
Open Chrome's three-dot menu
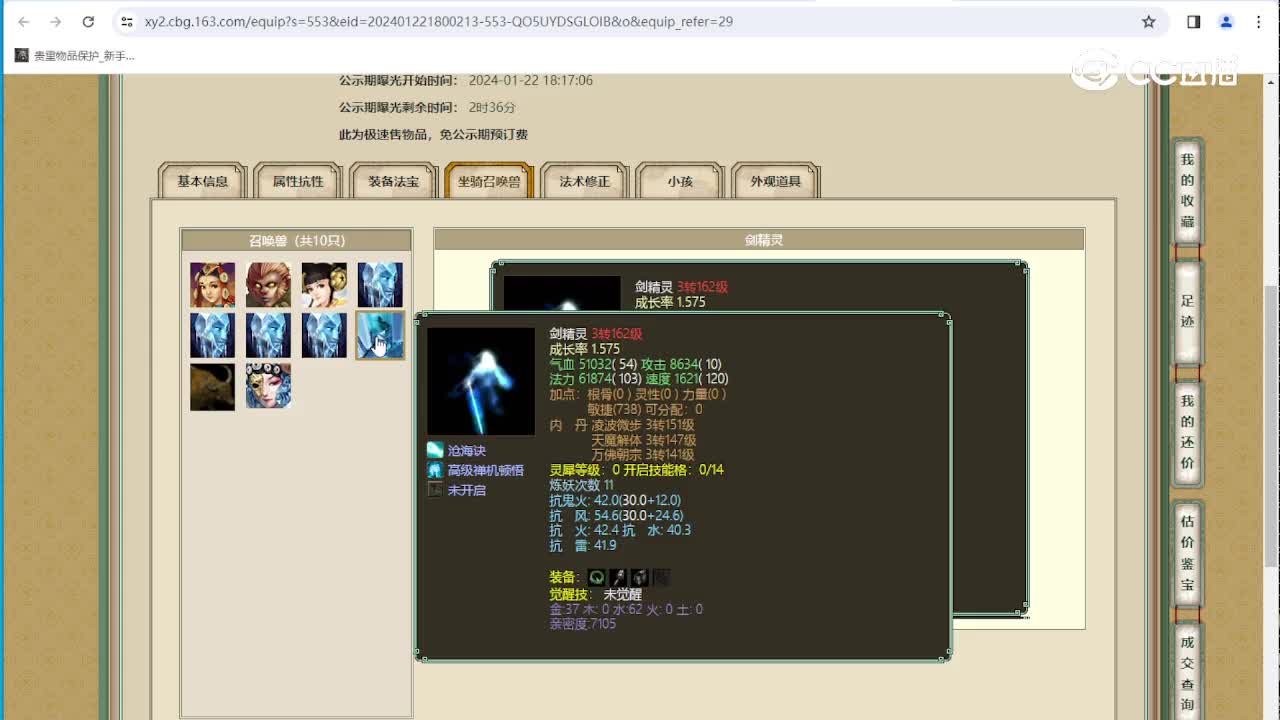click(x=1258, y=21)
